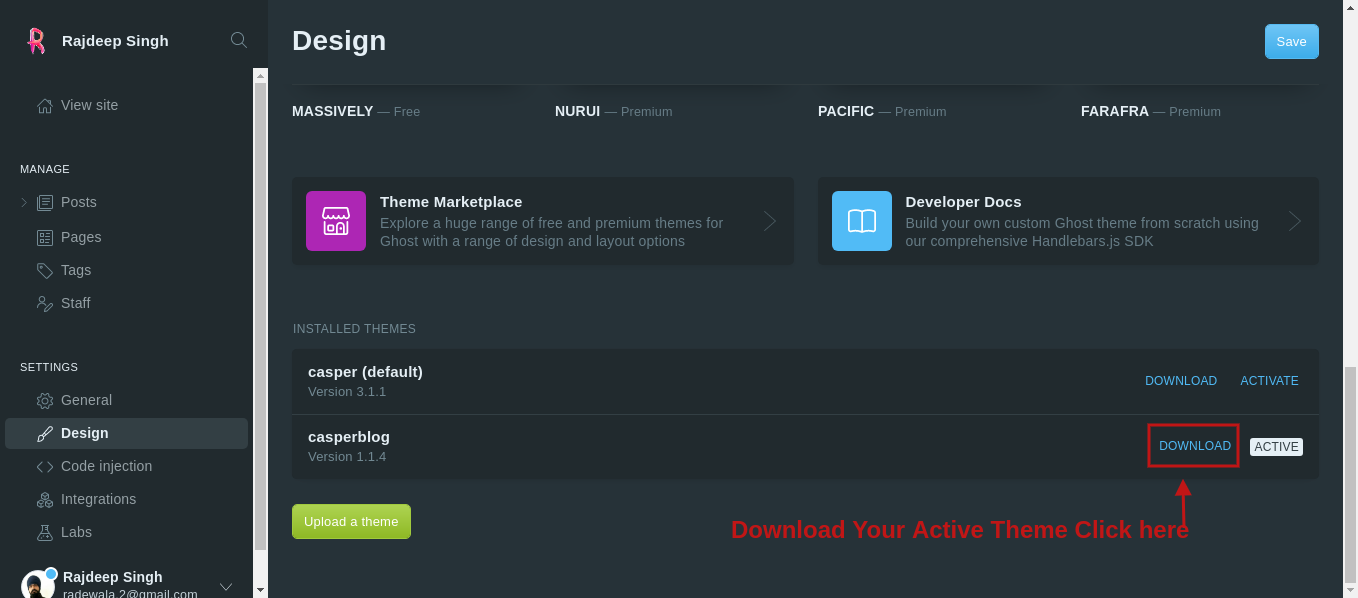
Task: Expand the account menu chevron at bottom left
Action: tap(226, 586)
